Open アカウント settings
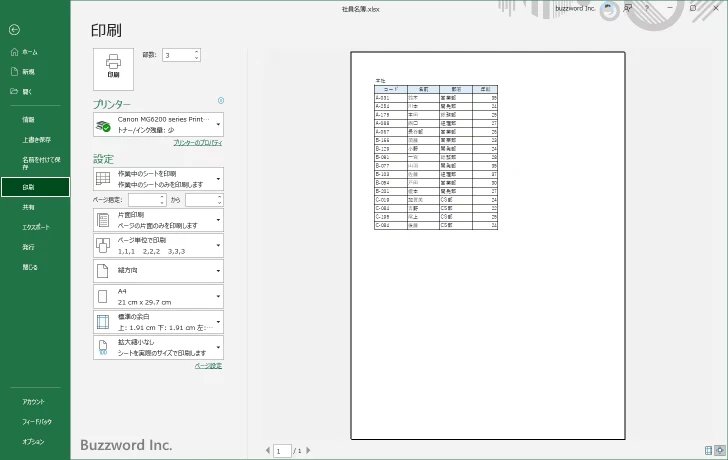This screenshot has height=460, width=728. [x=33, y=402]
